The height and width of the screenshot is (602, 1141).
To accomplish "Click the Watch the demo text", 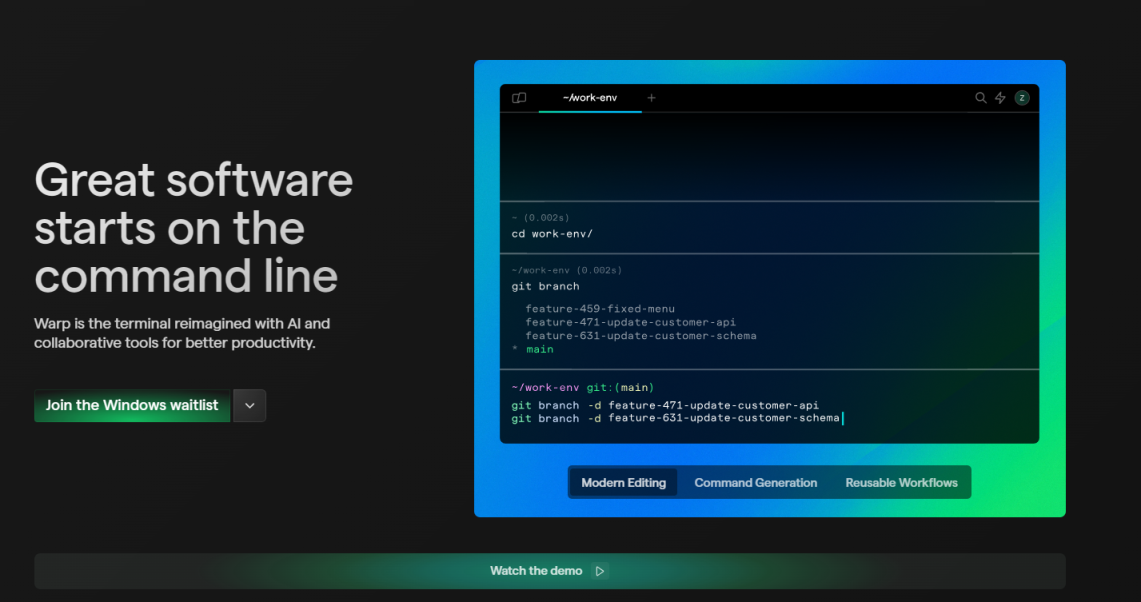I will (x=535, y=571).
